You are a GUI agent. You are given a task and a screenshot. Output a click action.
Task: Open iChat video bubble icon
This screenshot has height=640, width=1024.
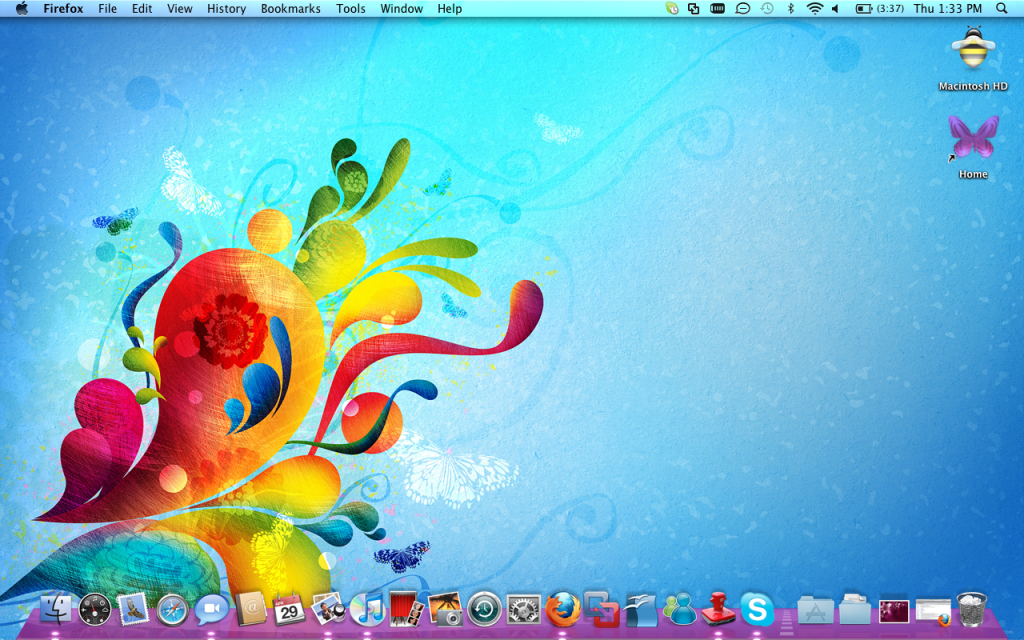[x=211, y=609]
